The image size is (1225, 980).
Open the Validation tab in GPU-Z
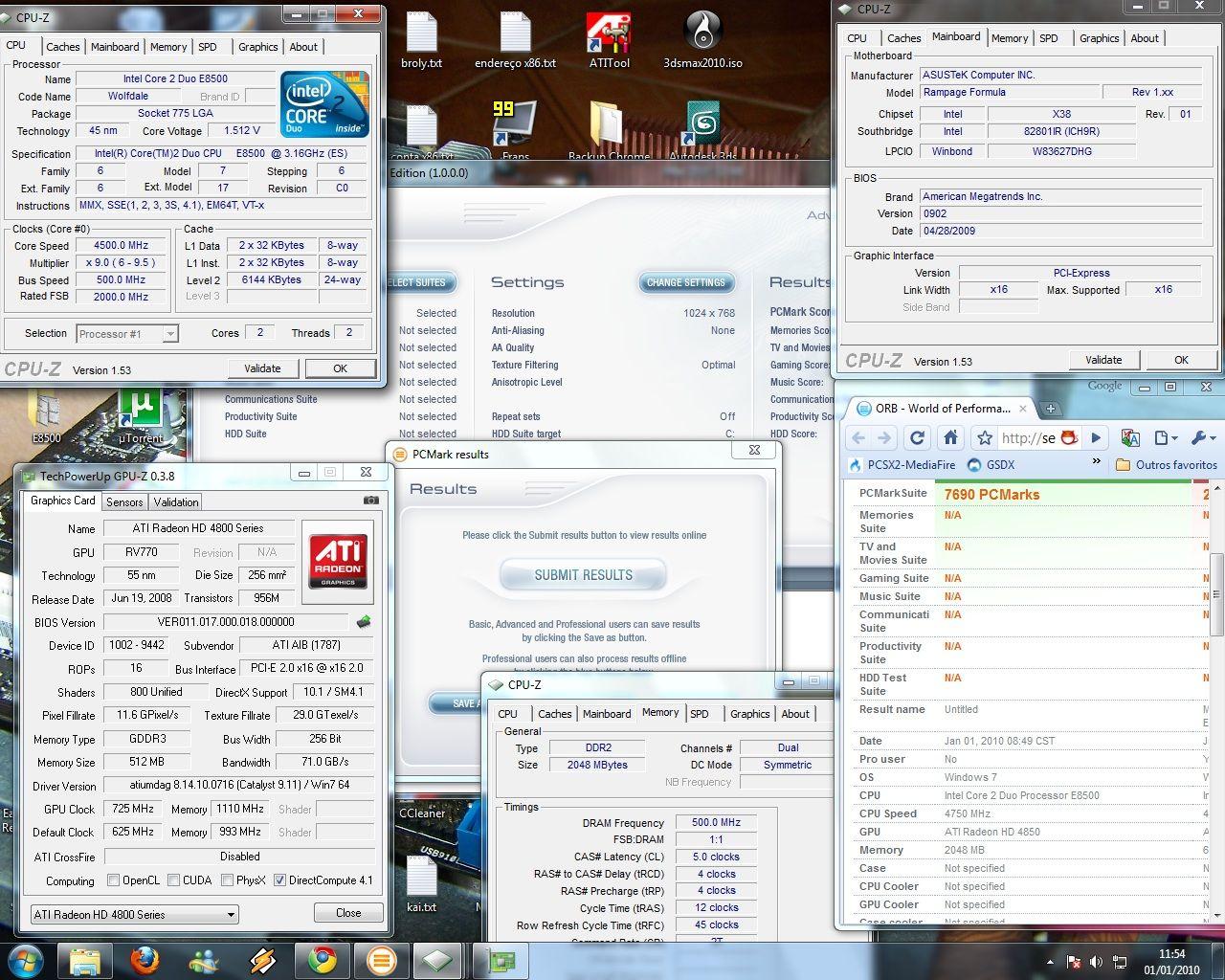pyautogui.click(x=176, y=502)
